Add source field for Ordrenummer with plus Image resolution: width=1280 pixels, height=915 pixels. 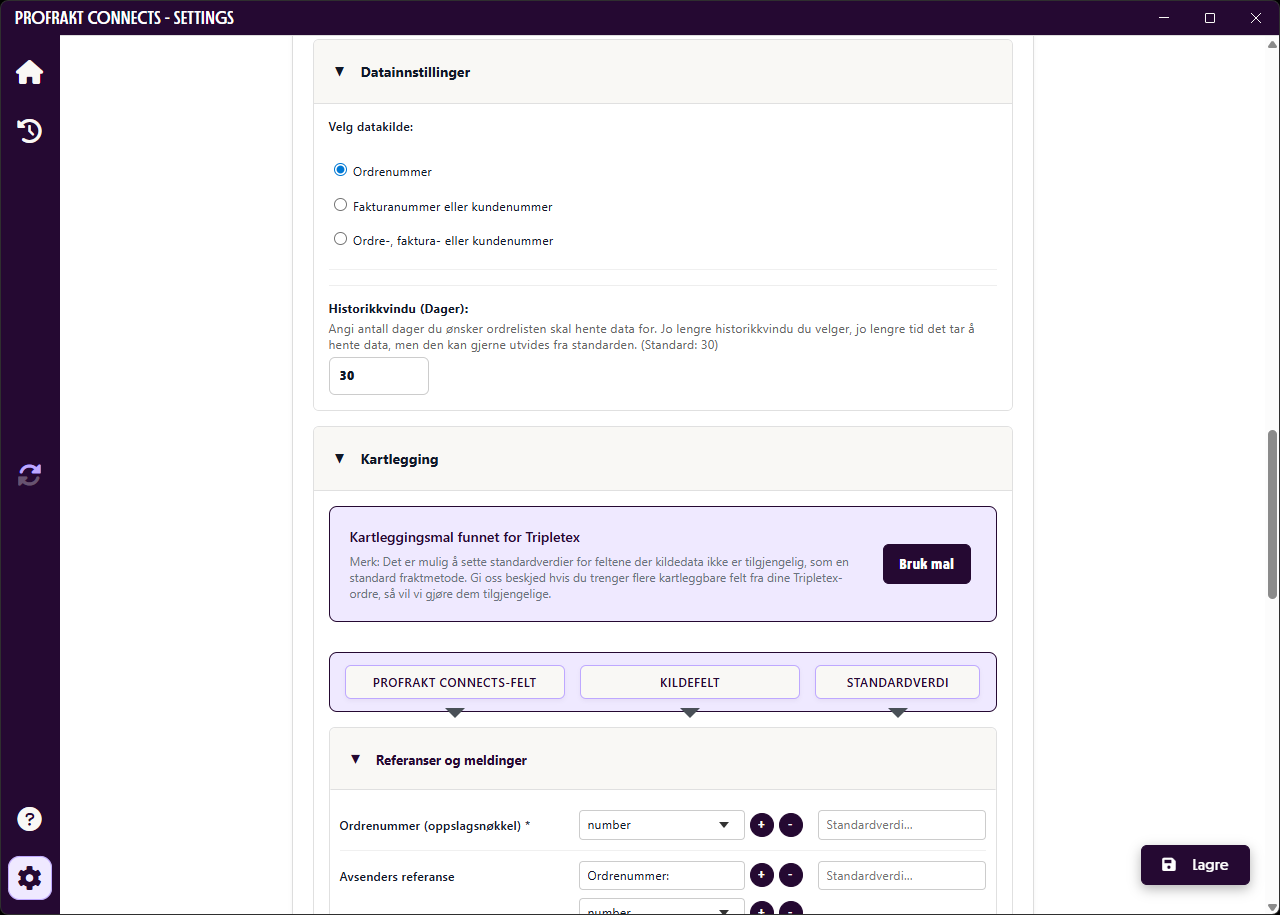point(762,825)
